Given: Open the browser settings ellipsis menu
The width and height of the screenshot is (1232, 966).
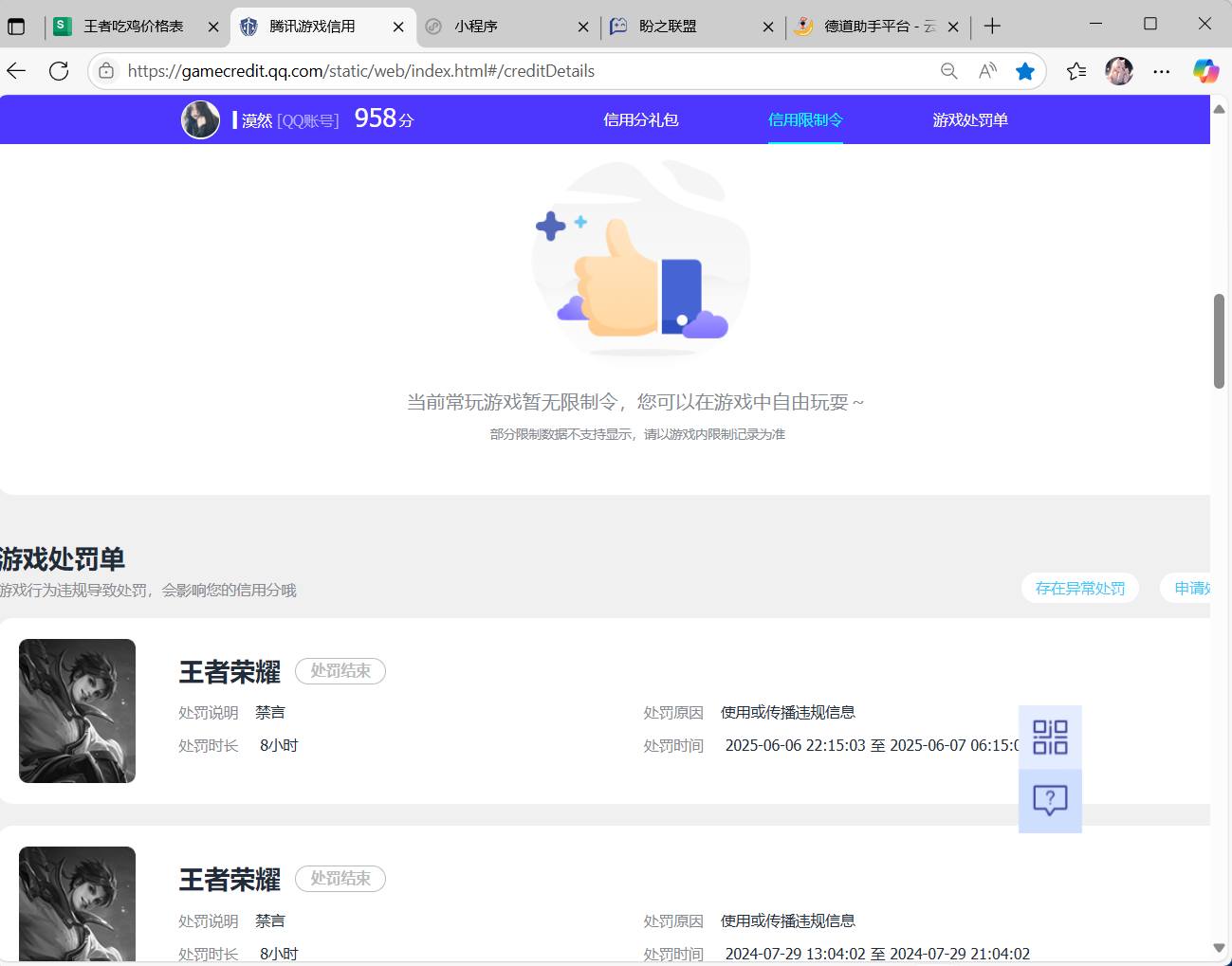Looking at the screenshot, I should click(1161, 70).
